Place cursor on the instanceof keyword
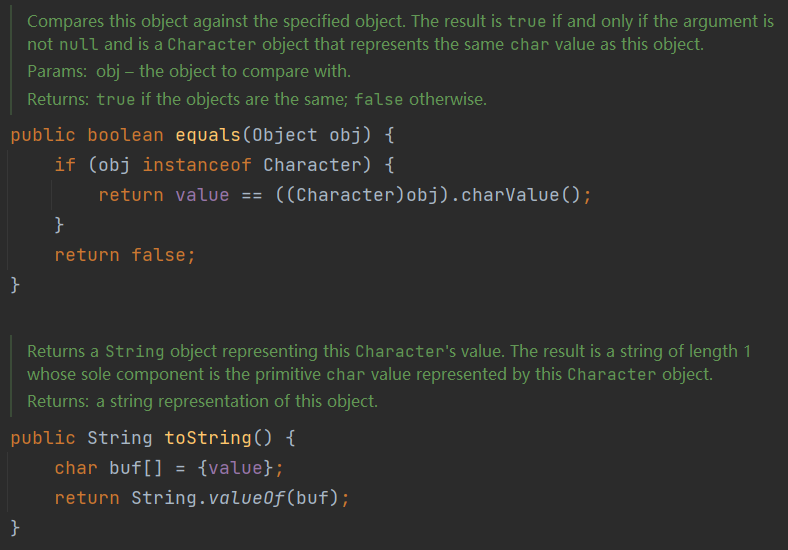 coord(197,165)
